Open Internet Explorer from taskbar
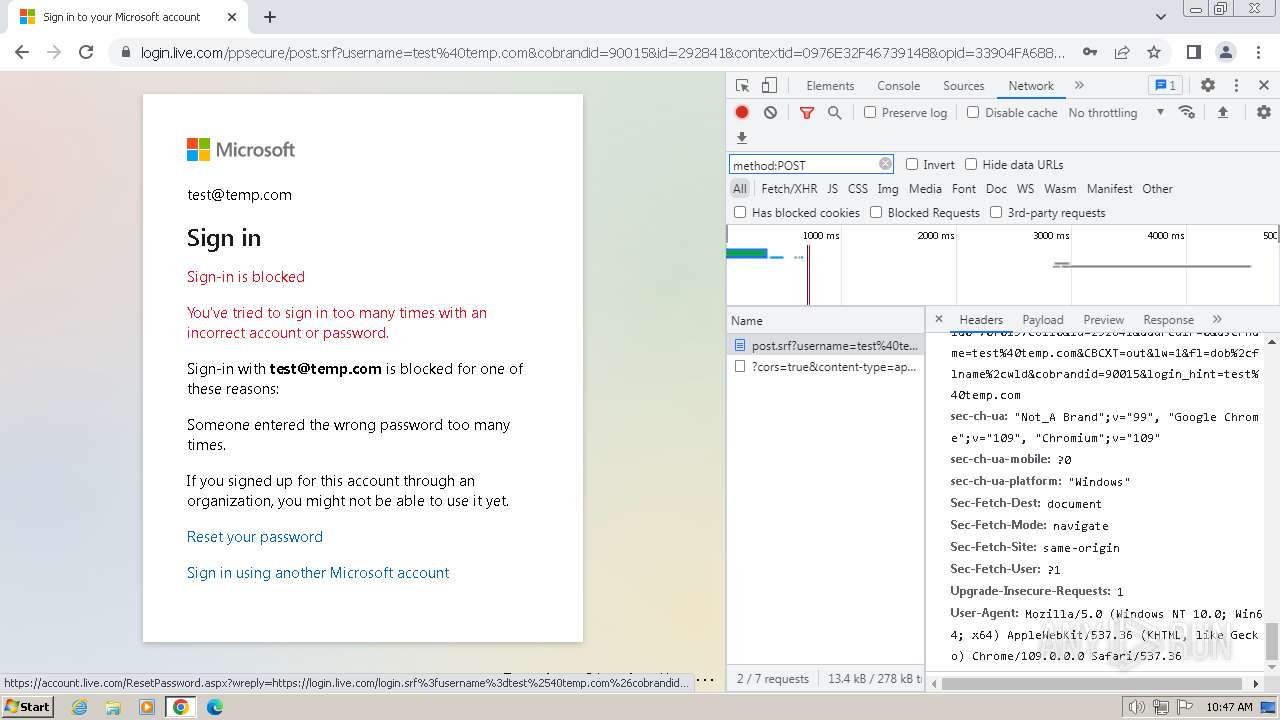Image resolution: width=1280 pixels, height=720 pixels. pos(80,707)
